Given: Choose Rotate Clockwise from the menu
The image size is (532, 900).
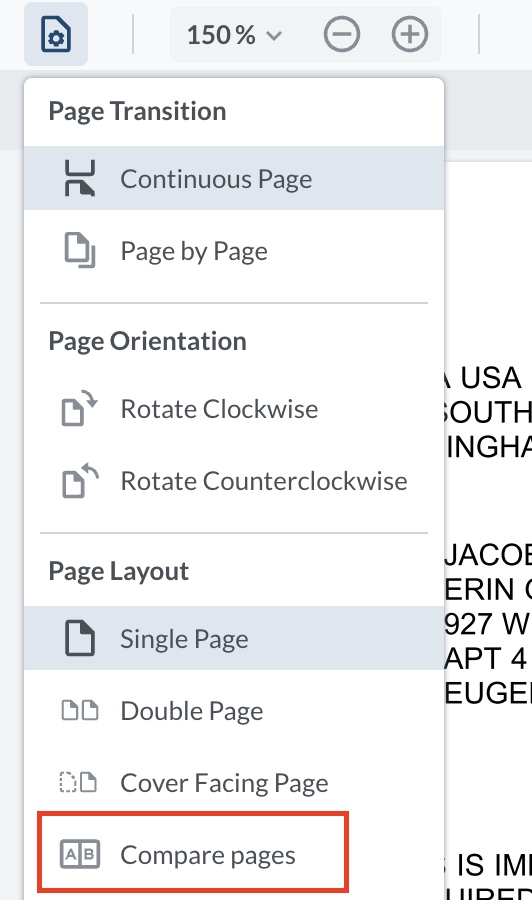Looking at the screenshot, I should tap(234, 409).
